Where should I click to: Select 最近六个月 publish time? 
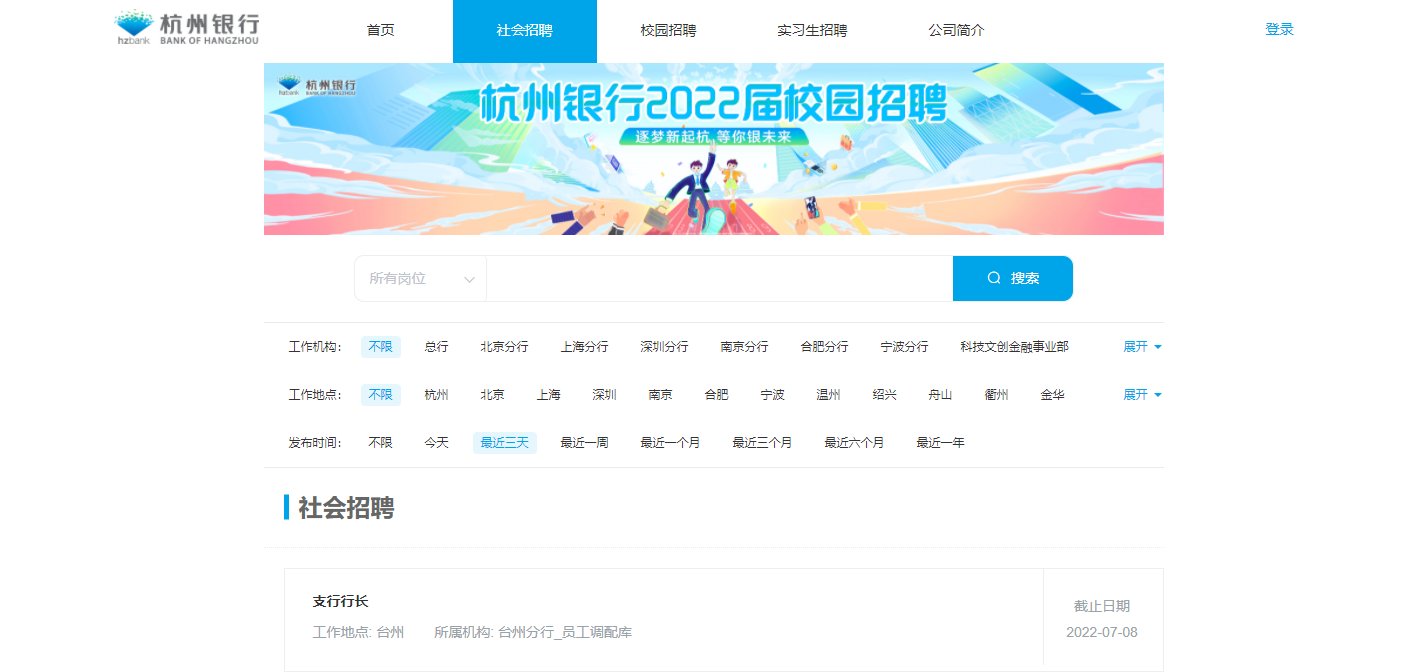tap(854, 443)
